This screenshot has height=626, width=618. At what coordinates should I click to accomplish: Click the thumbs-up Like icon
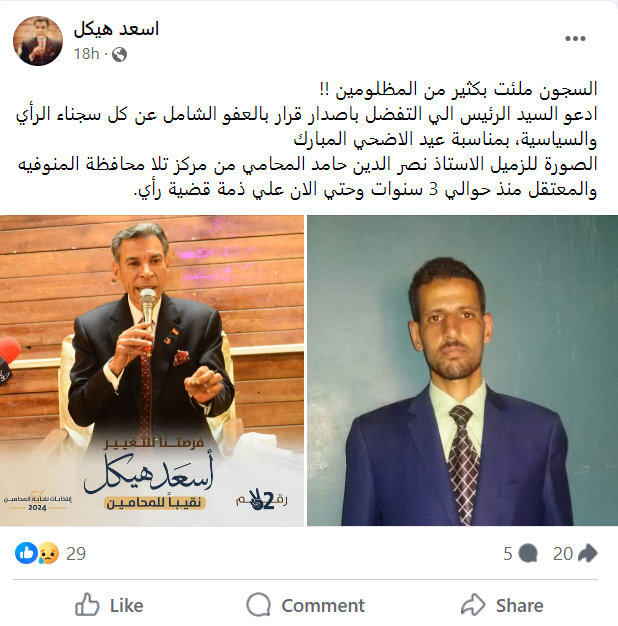87,605
